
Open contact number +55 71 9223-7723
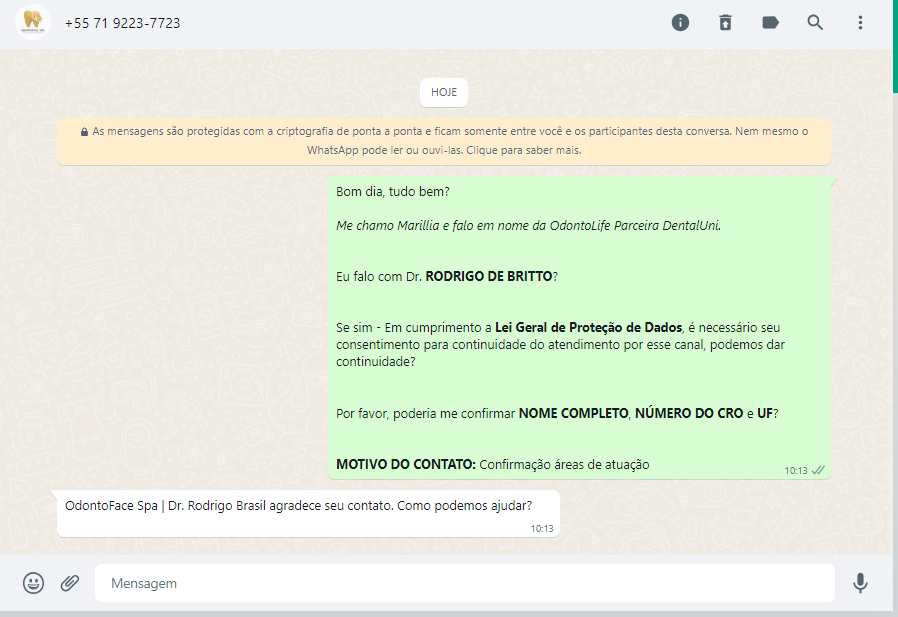[123, 23]
